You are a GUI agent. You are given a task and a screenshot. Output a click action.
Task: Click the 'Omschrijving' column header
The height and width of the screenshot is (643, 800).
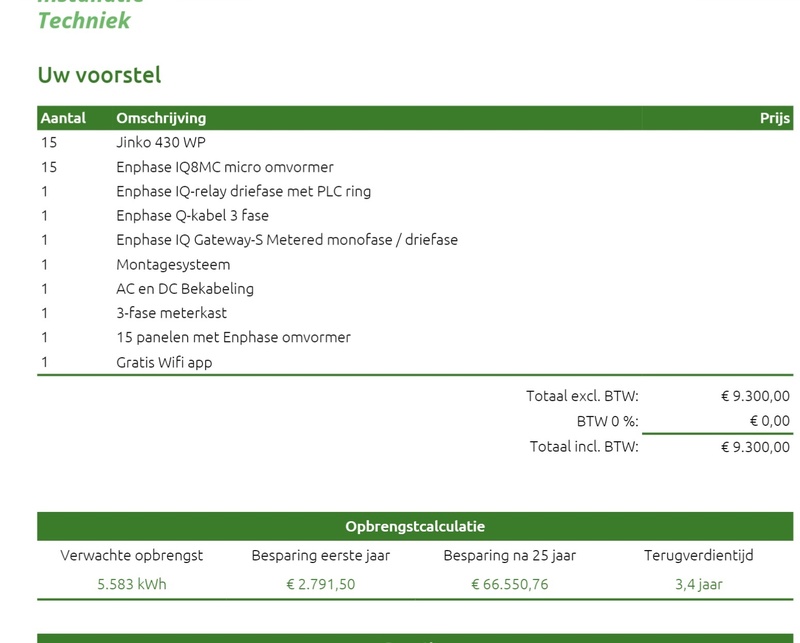coord(161,118)
